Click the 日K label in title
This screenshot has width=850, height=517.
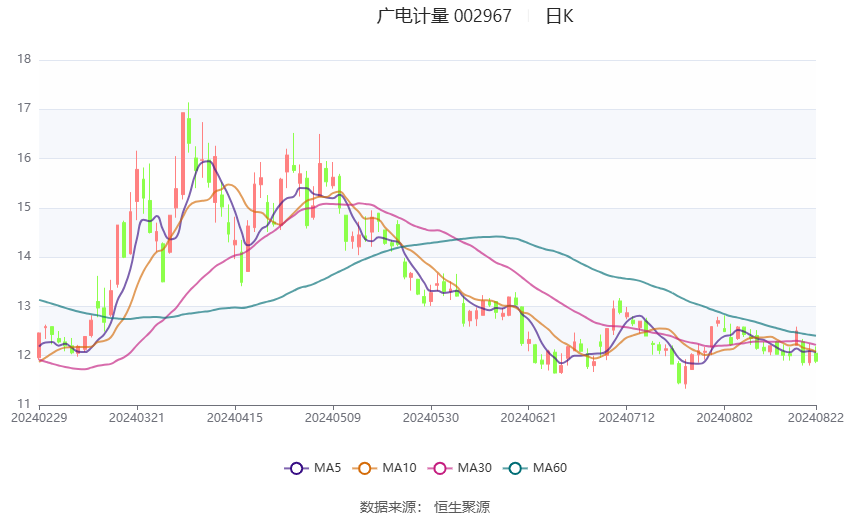pyautogui.click(x=559, y=16)
